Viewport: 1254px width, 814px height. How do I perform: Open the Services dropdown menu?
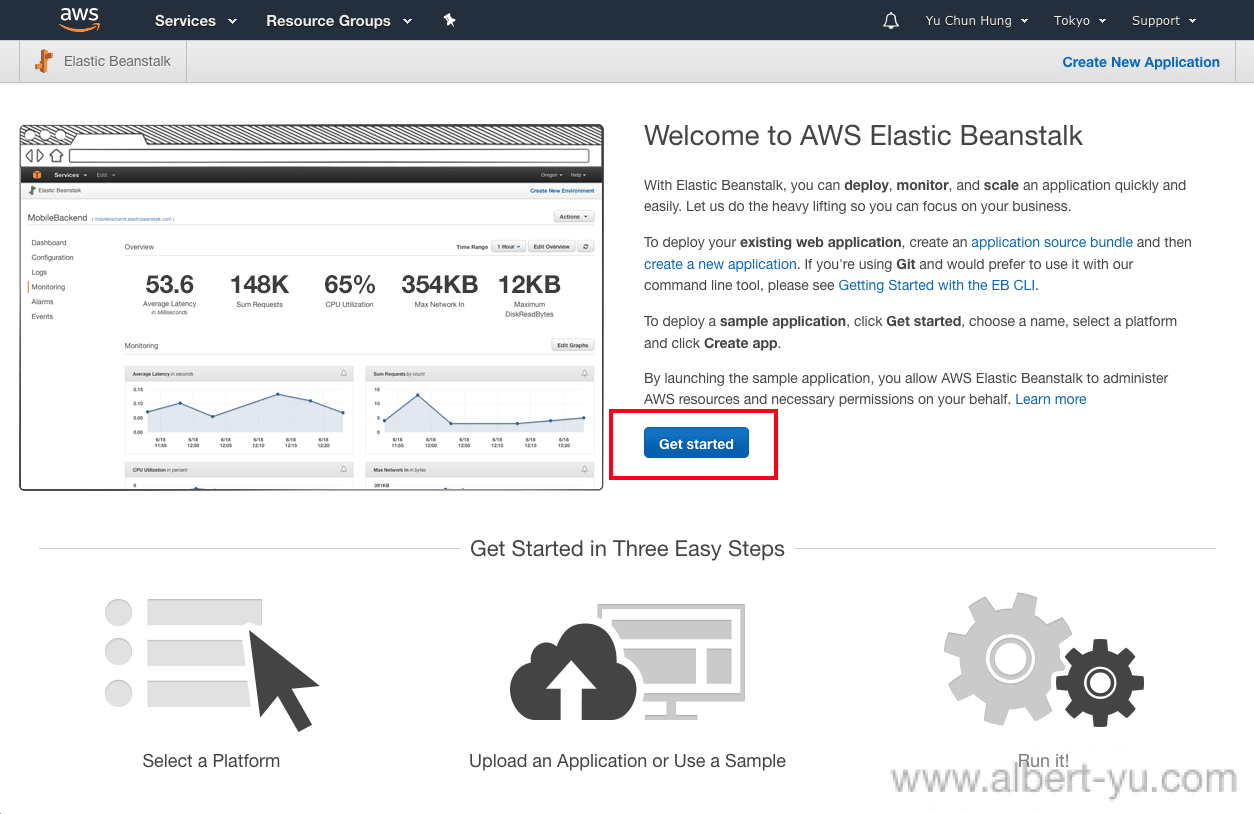tap(196, 20)
